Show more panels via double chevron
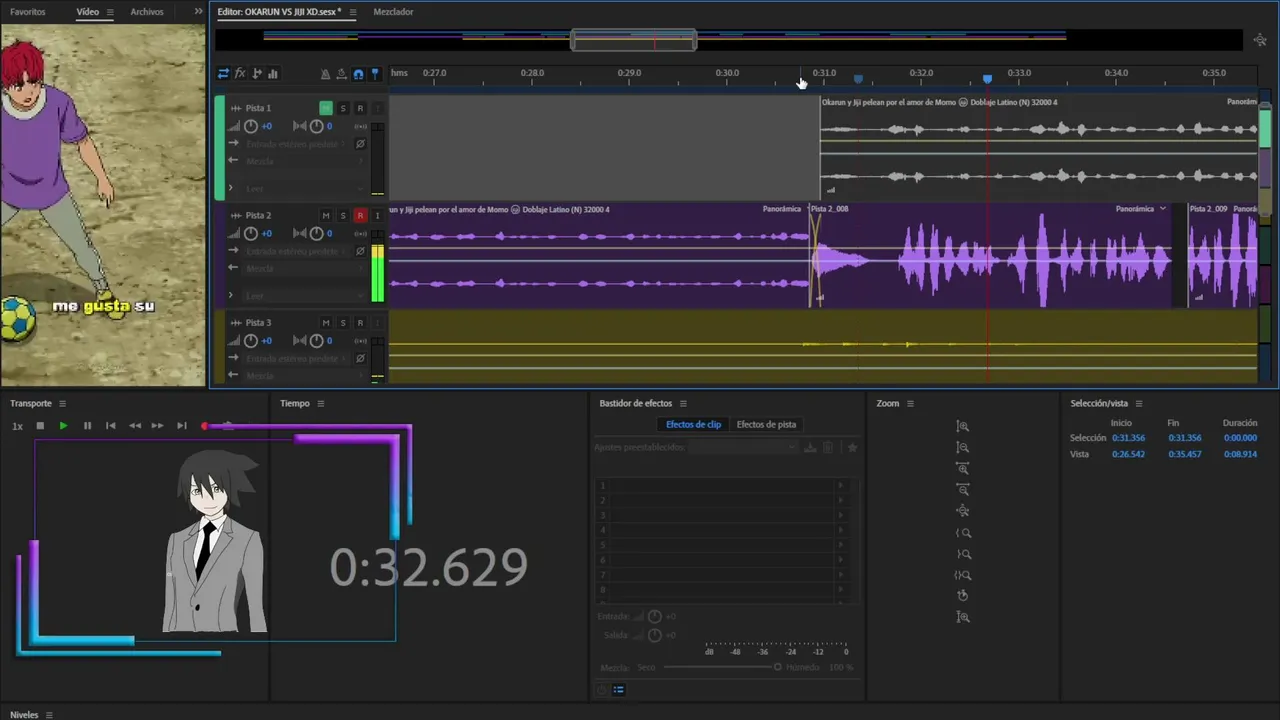 point(198,12)
